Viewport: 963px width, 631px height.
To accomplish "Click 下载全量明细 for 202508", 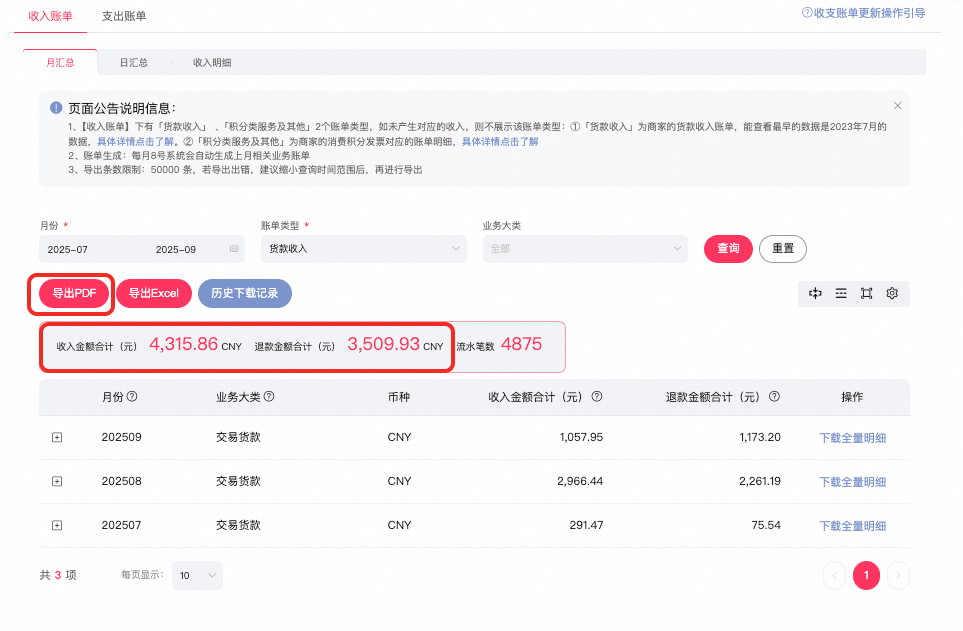I will 852,482.
